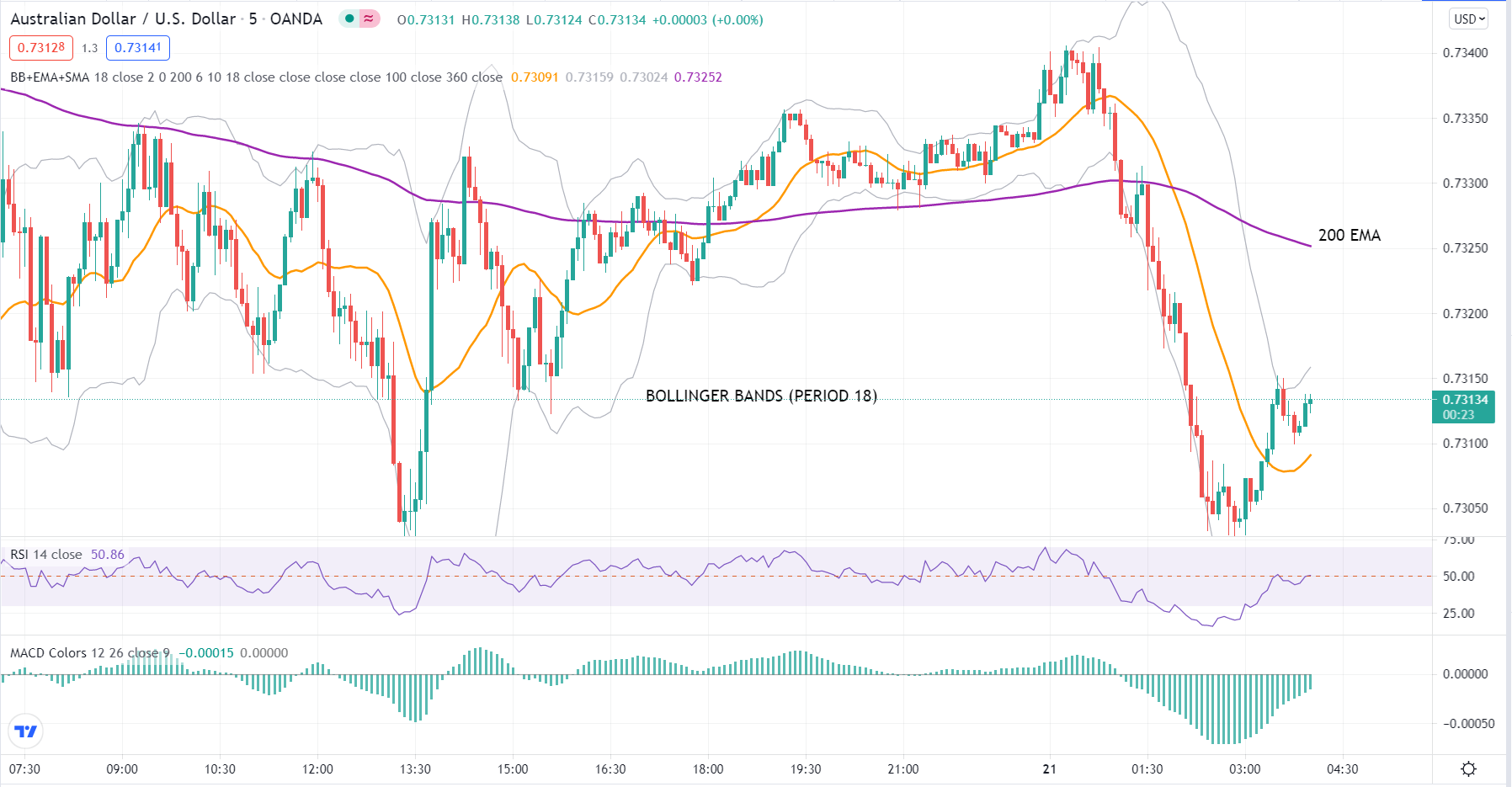Select the BOLLINGER BANDS (PERIOD 18) text label
1512x787 pixels.
coord(761,396)
